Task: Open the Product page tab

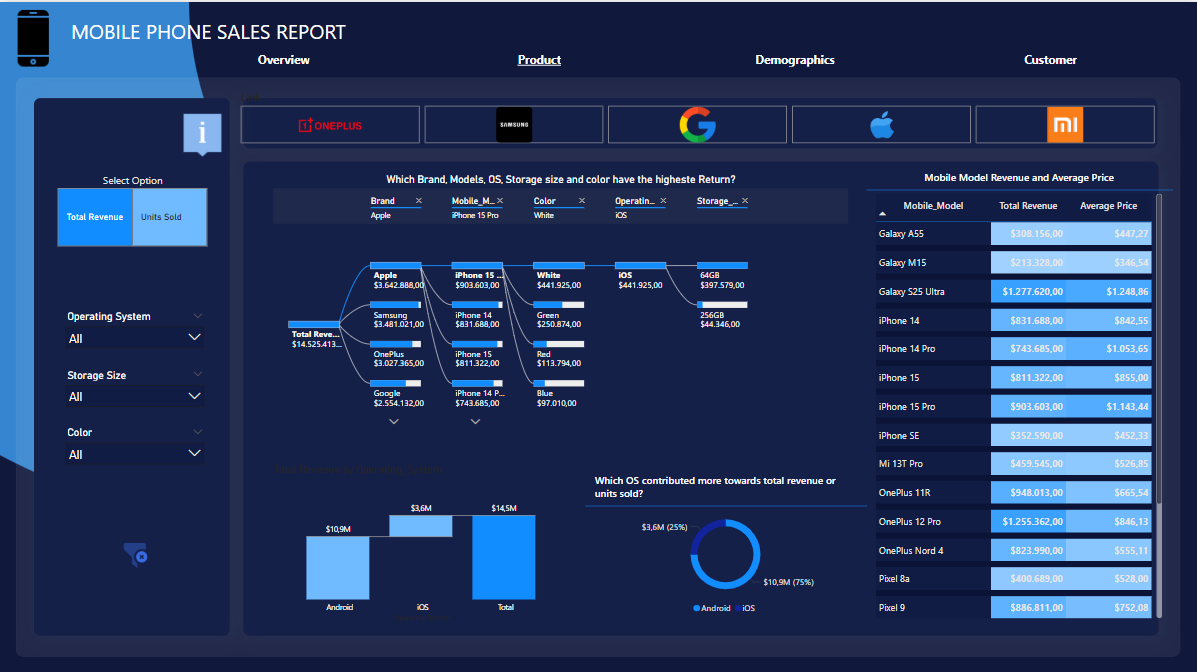Action: 539,60
